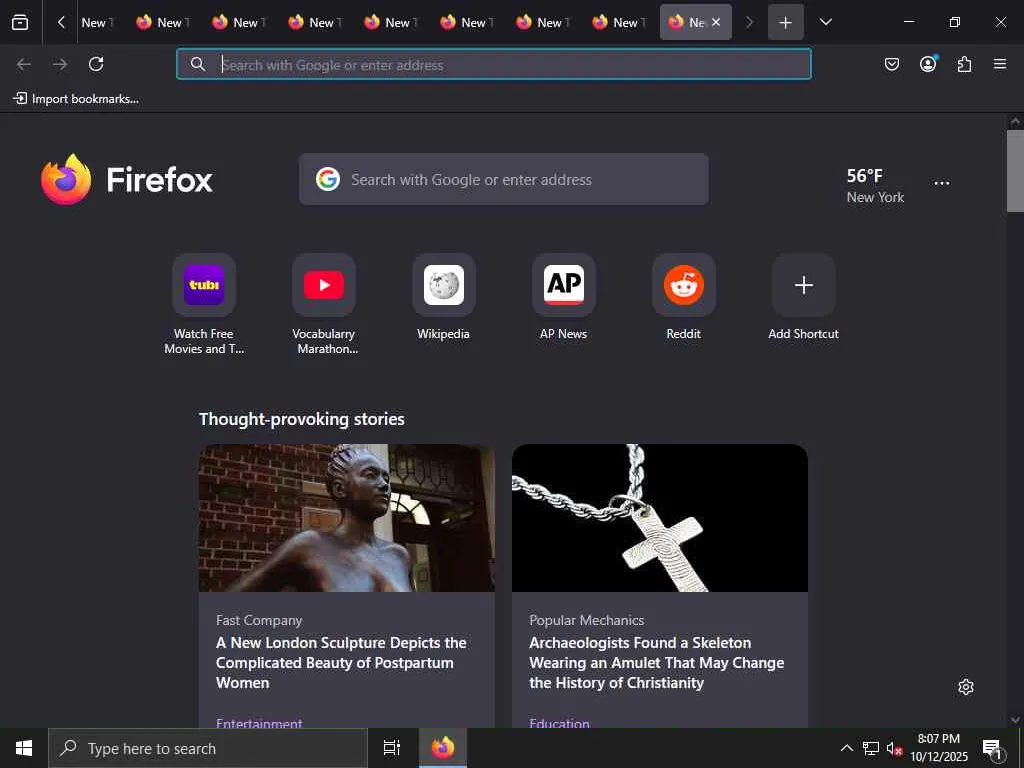Open Save to Pocket icon
The image size is (1024, 768).
point(891,64)
